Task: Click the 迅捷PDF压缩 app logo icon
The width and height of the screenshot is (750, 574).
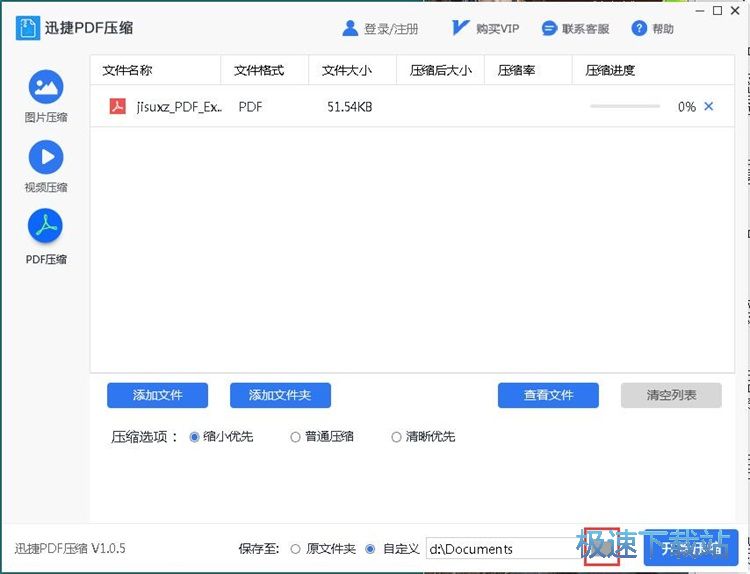Action: pyautogui.click(x=27, y=28)
